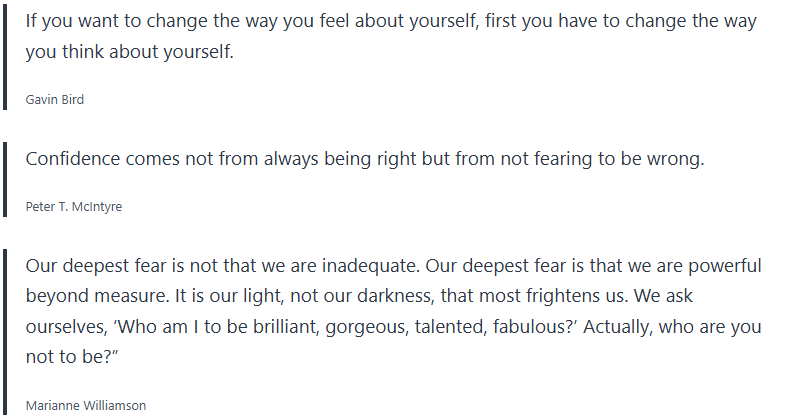Click "fearing to be wrong" in the quote
Viewport: 808px width, 420px height.
point(617,160)
